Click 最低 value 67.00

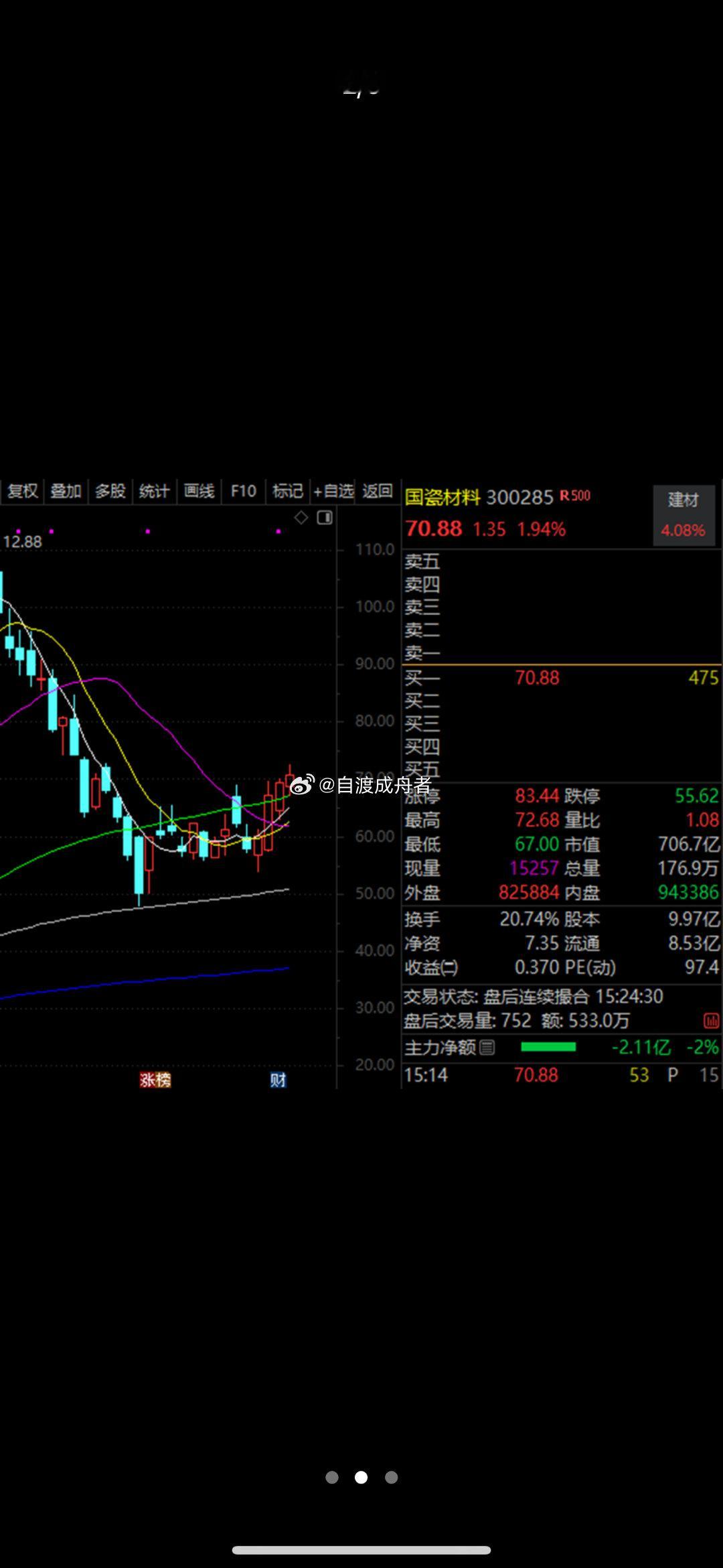pos(537,844)
